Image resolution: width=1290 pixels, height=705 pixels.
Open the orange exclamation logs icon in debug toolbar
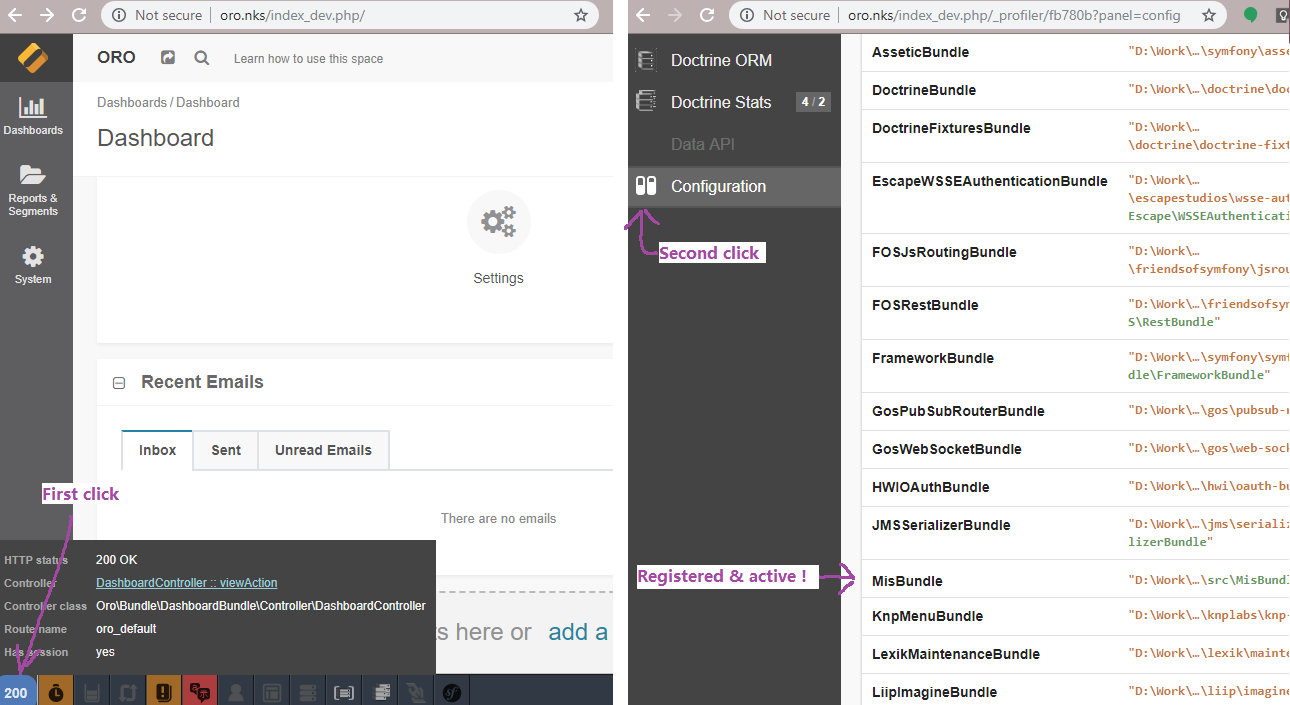[x=164, y=690]
